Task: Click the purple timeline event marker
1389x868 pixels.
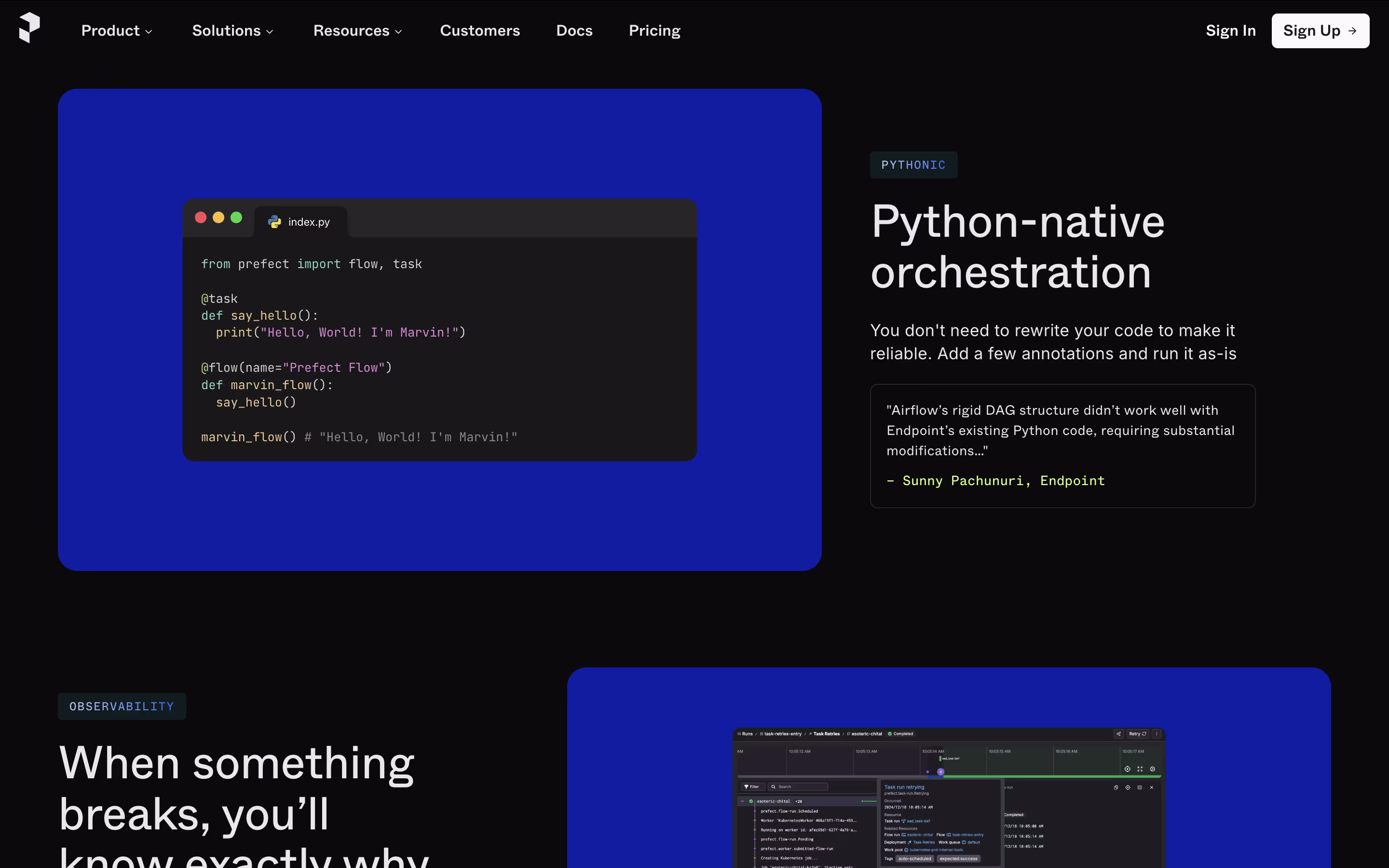Action: pos(941,772)
